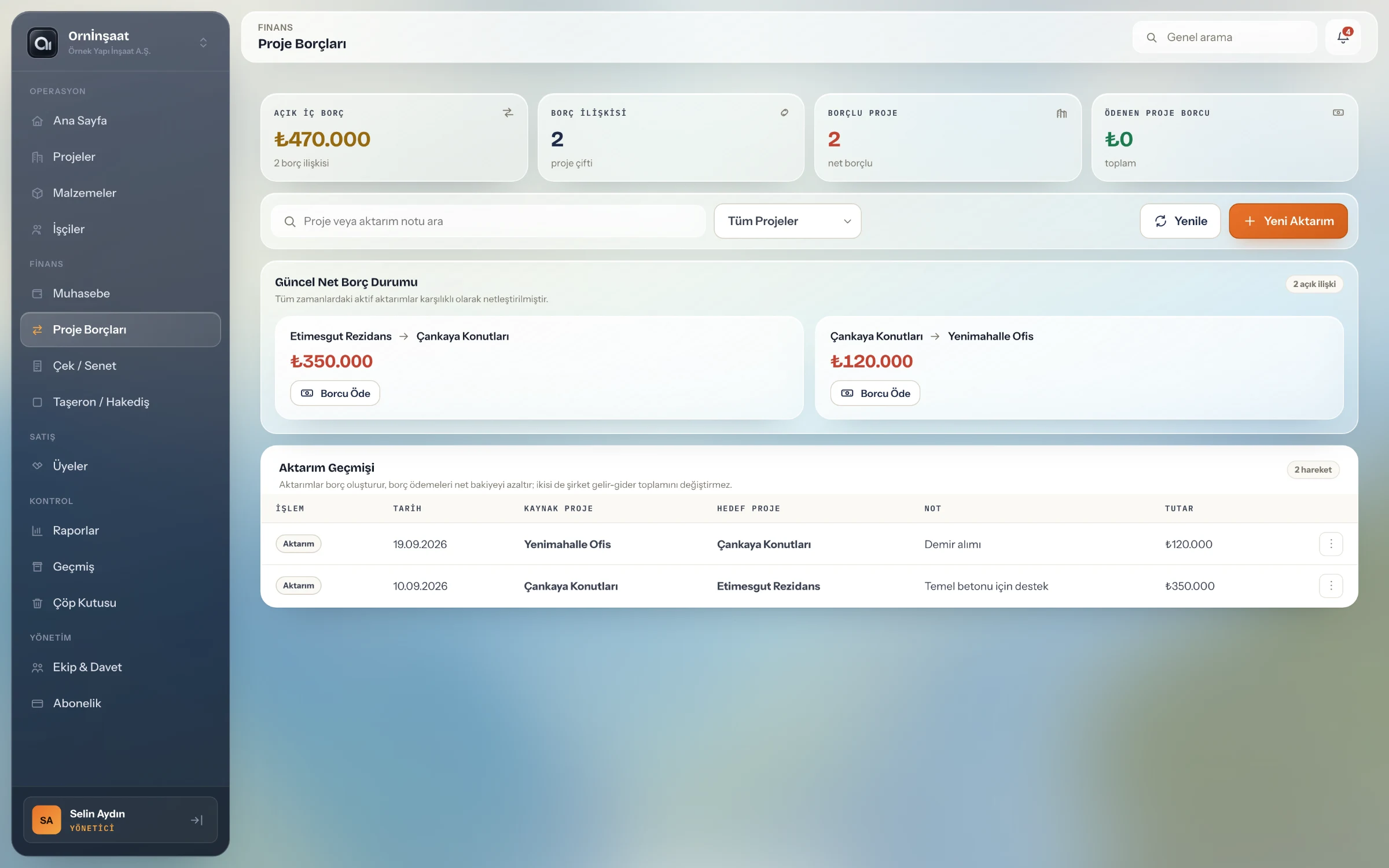Select the Etimesgut Rezidans target project cell
The height and width of the screenshot is (868, 1389).
click(x=768, y=586)
